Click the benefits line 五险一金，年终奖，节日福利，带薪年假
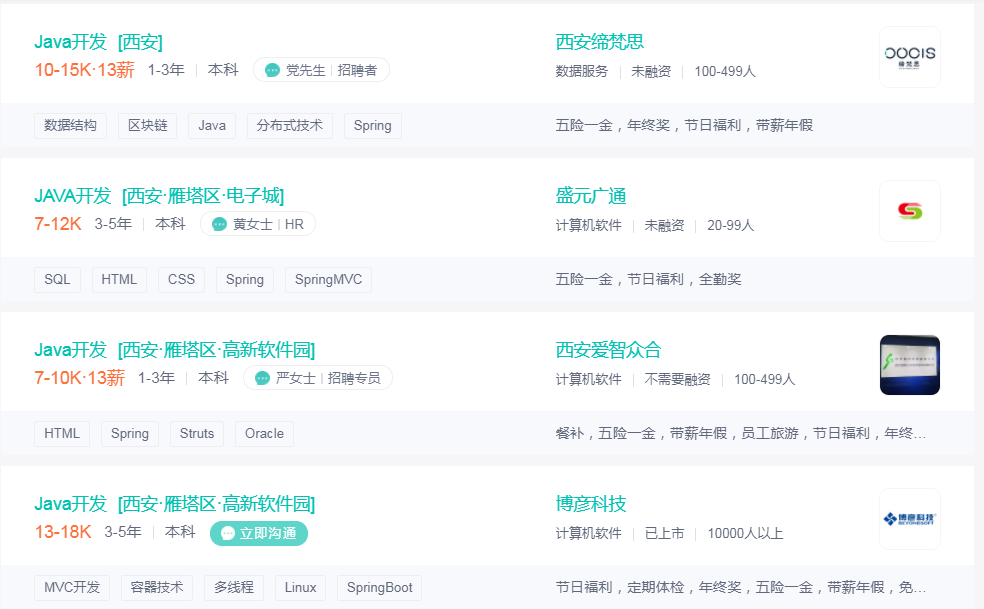This screenshot has width=984, height=609. tap(684, 126)
